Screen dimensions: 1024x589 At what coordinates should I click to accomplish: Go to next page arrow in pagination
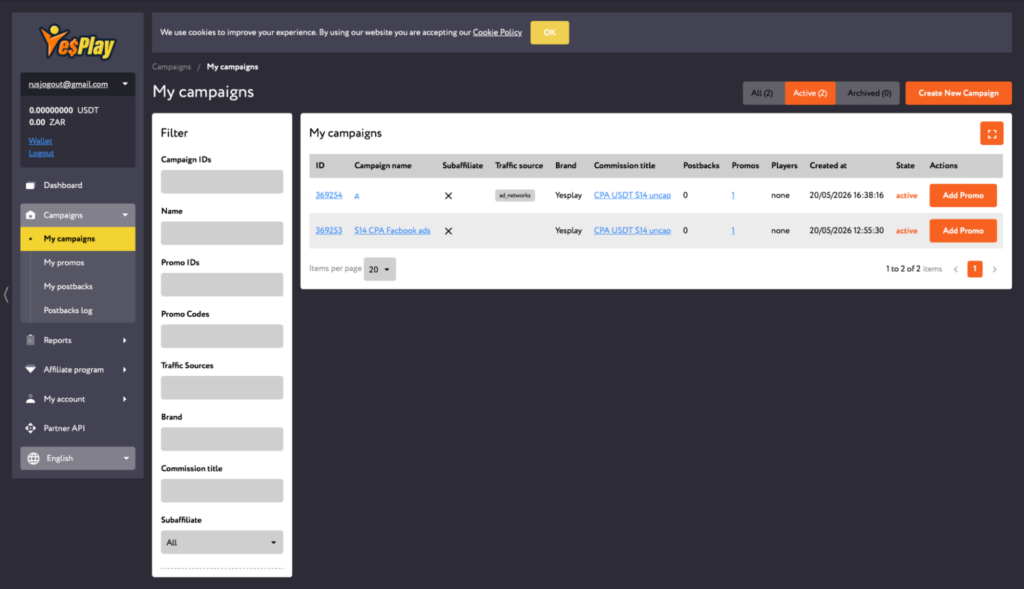995,269
